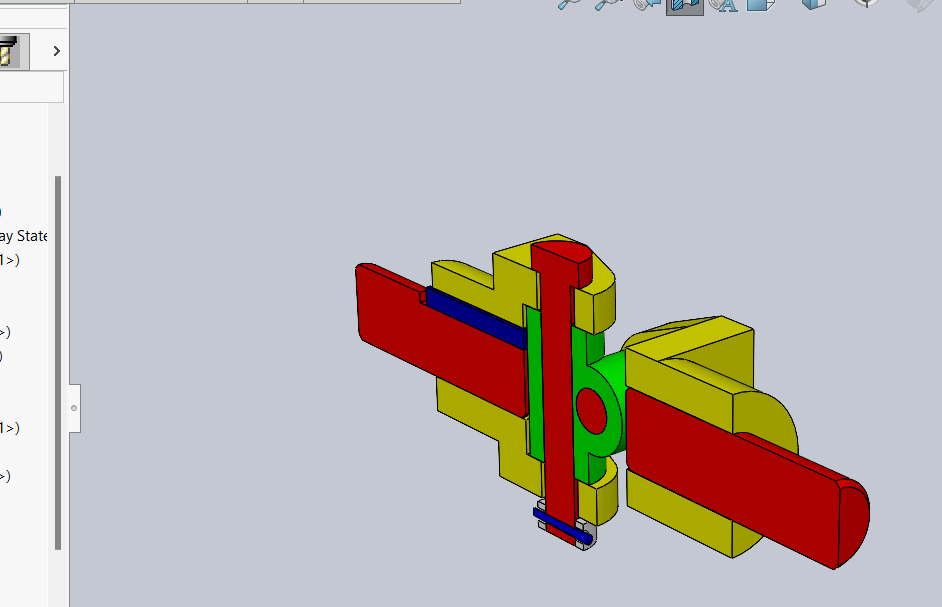942x607 pixels.
Task: Open the View Orientation cube
Action: point(761,4)
